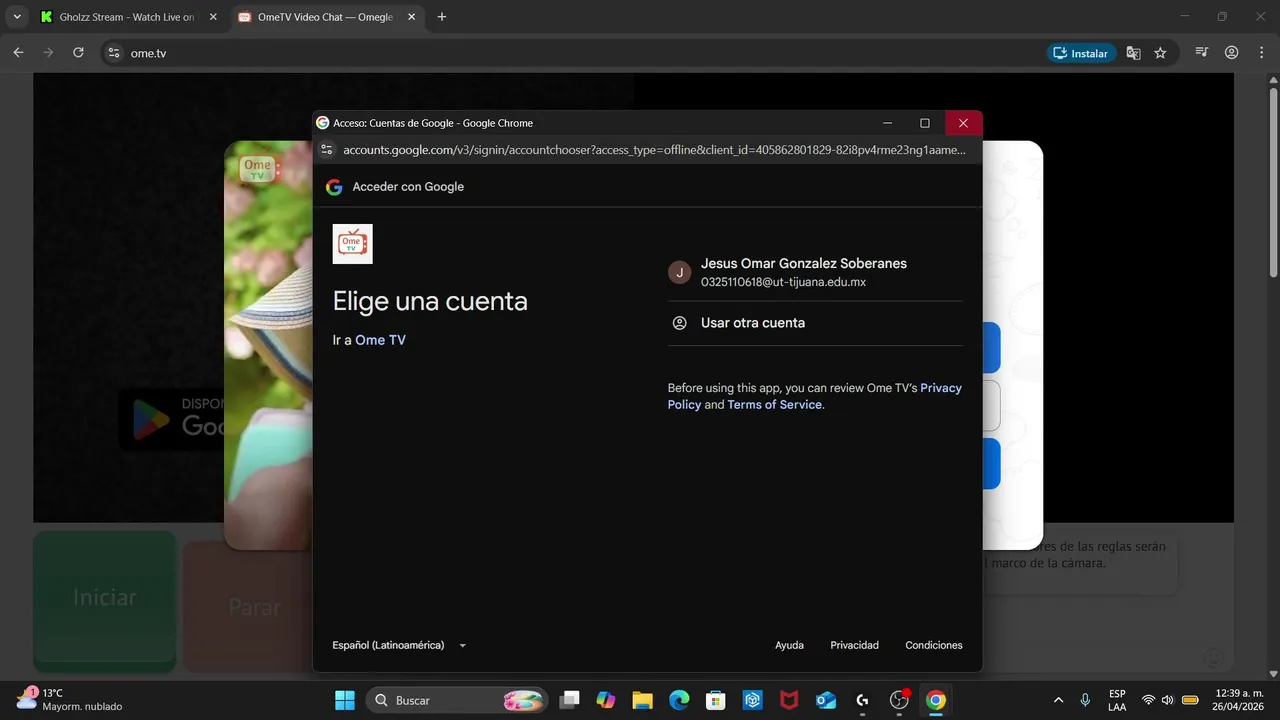Click the ESP LAA keyboard language indicator
The height and width of the screenshot is (720, 1280).
tap(1117, 700)
